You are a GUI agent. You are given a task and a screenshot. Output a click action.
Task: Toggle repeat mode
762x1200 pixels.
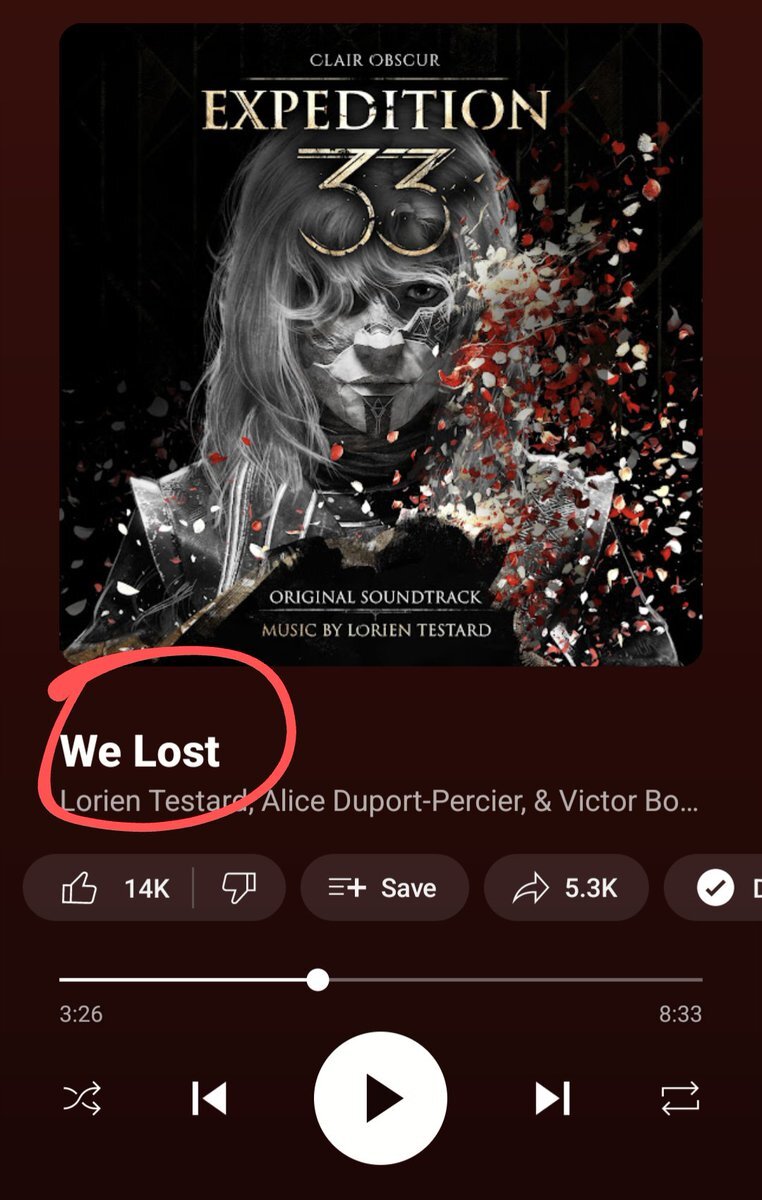[x=681, y=1099]
